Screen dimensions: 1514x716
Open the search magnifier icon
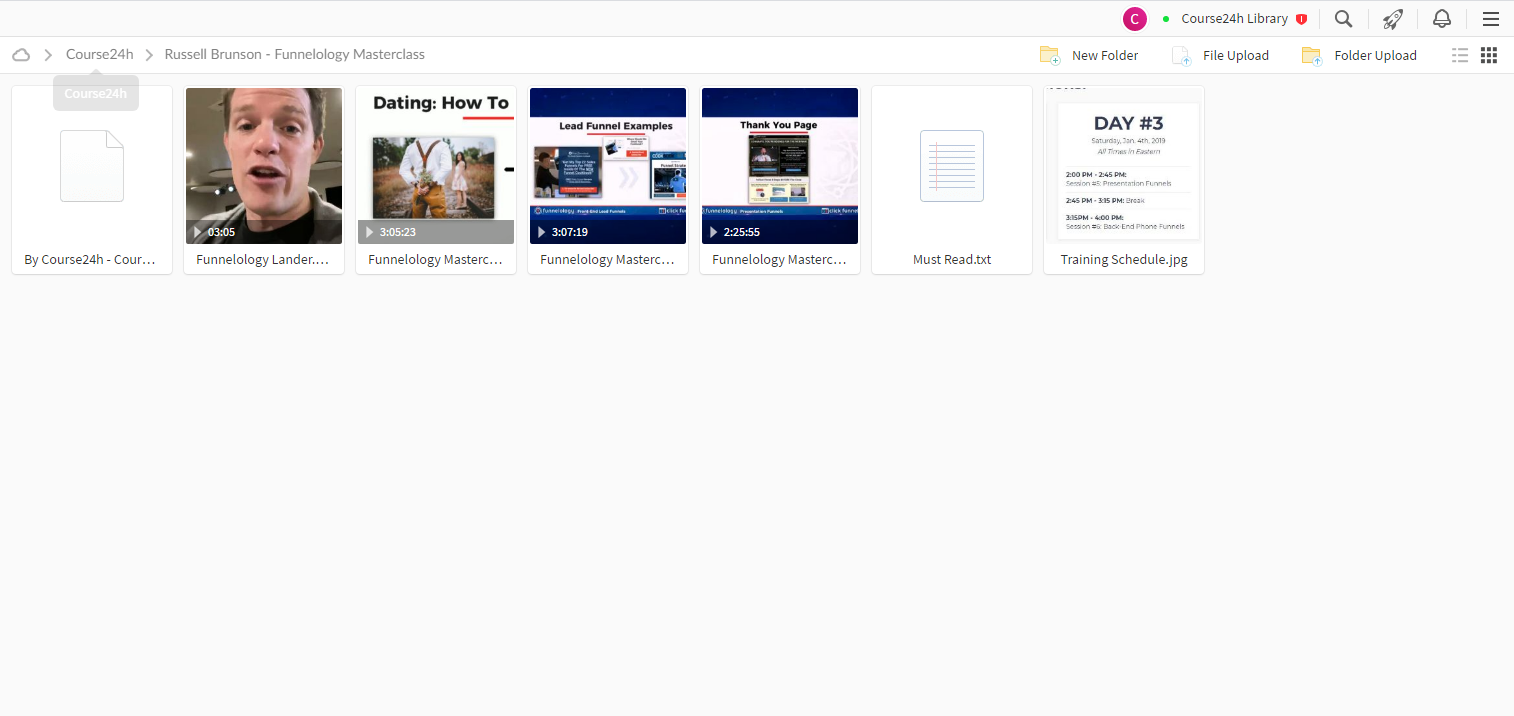1344,19
